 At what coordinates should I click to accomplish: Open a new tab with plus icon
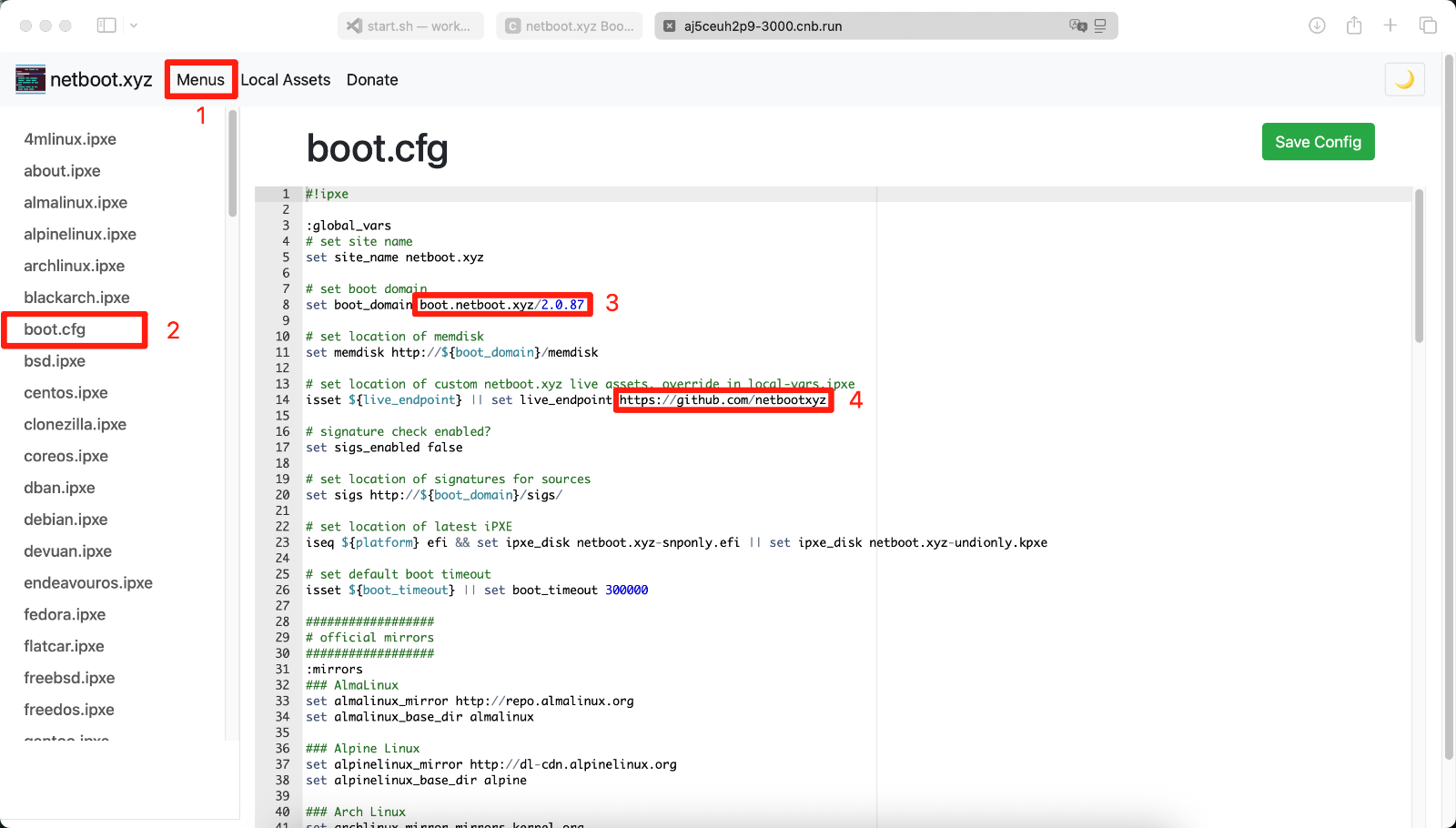click(x=1390, y=25)
